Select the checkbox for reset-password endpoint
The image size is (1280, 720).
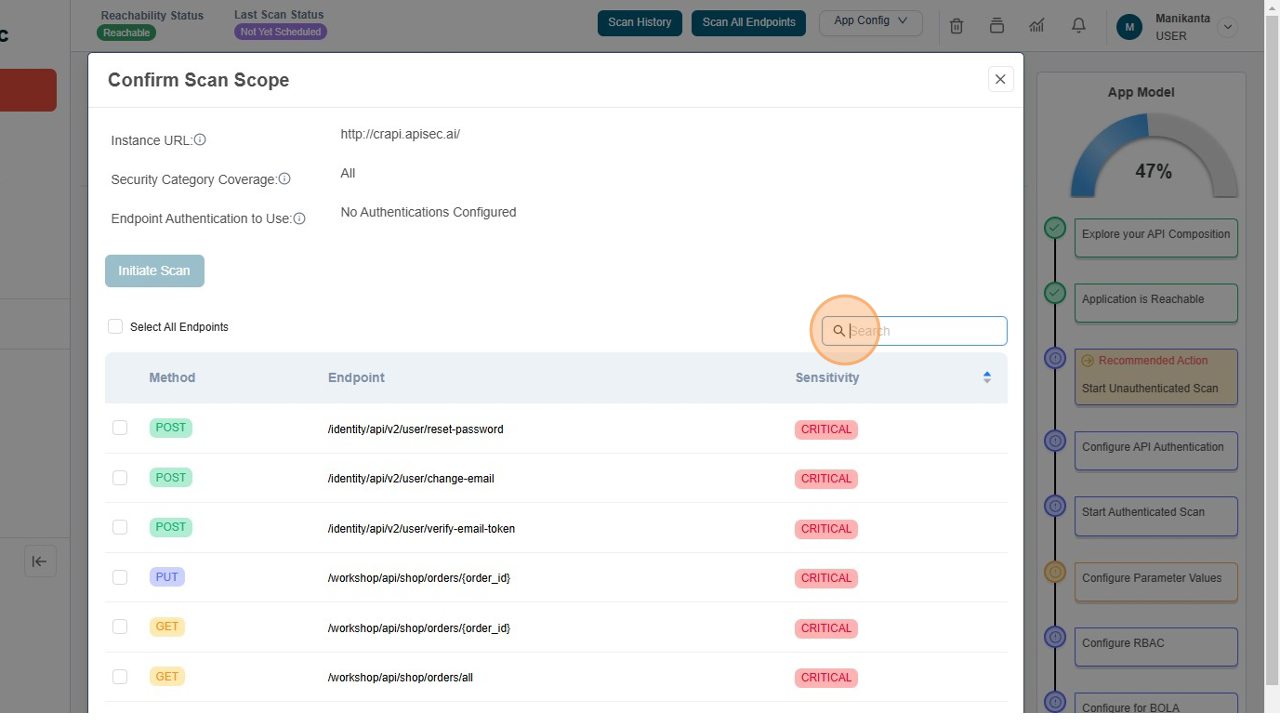point(120,427)
